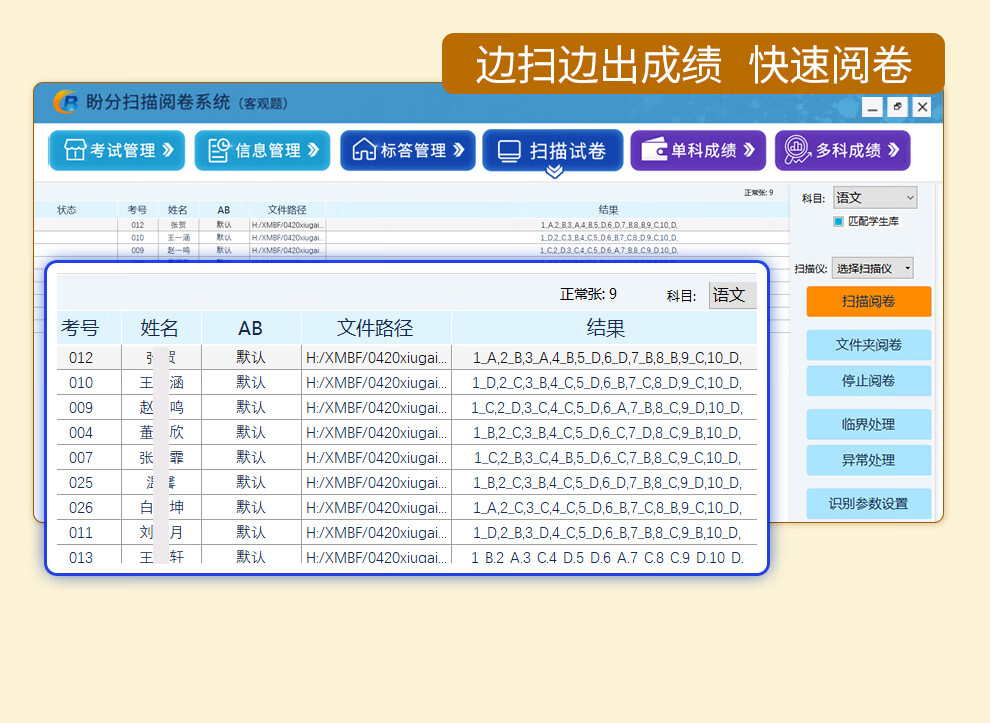Open the 多科成绩 menu

[x=842, y=150]
